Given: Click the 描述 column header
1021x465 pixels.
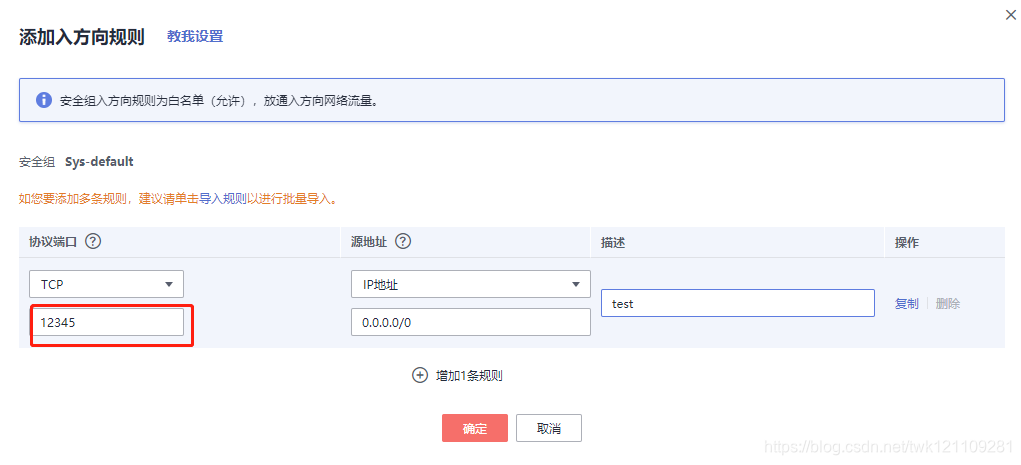Looking at the screenshot, I should (x=613, y=242).
